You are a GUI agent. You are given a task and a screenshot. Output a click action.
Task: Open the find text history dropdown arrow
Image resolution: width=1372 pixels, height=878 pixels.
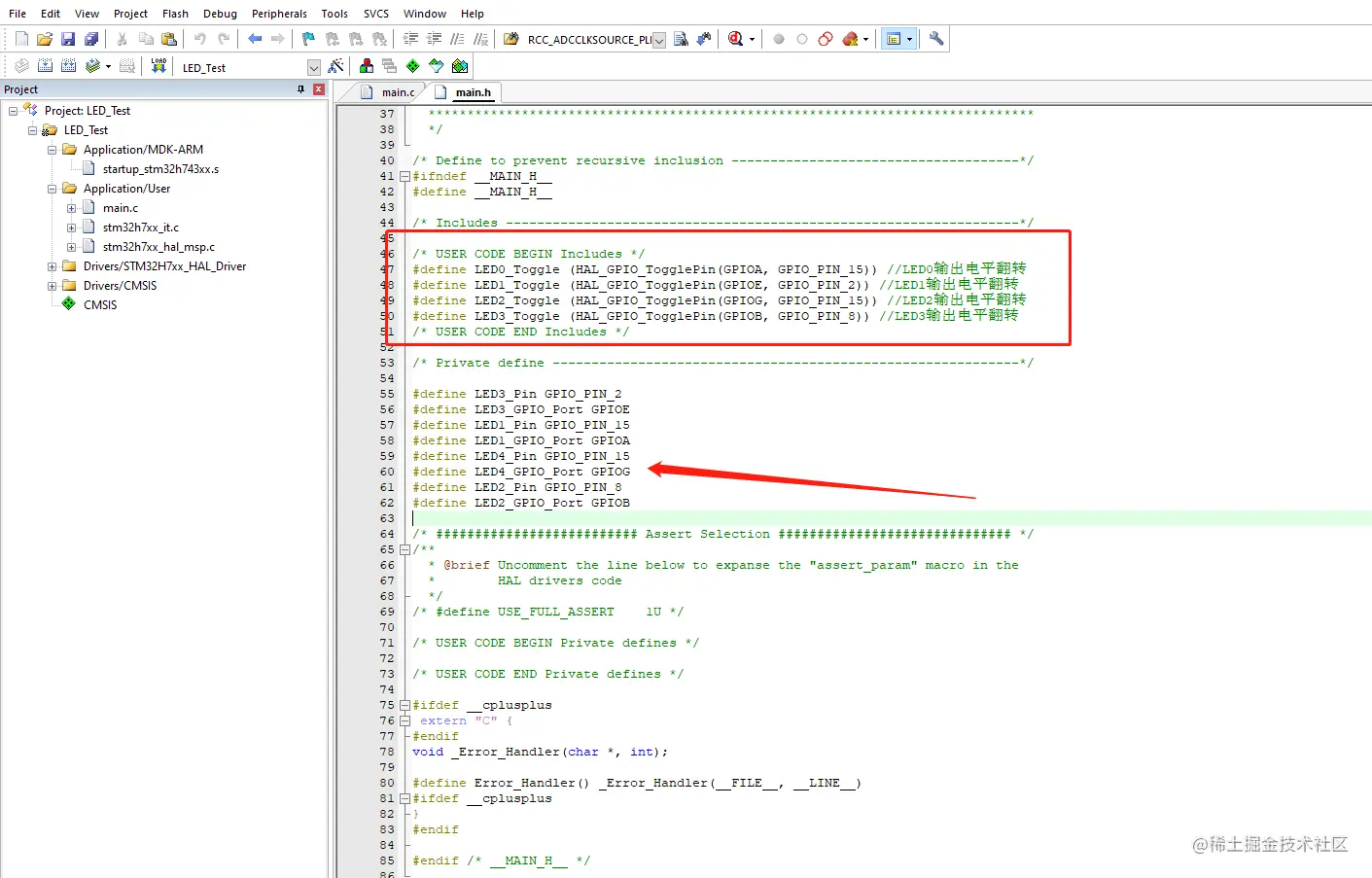pos(659,40)
